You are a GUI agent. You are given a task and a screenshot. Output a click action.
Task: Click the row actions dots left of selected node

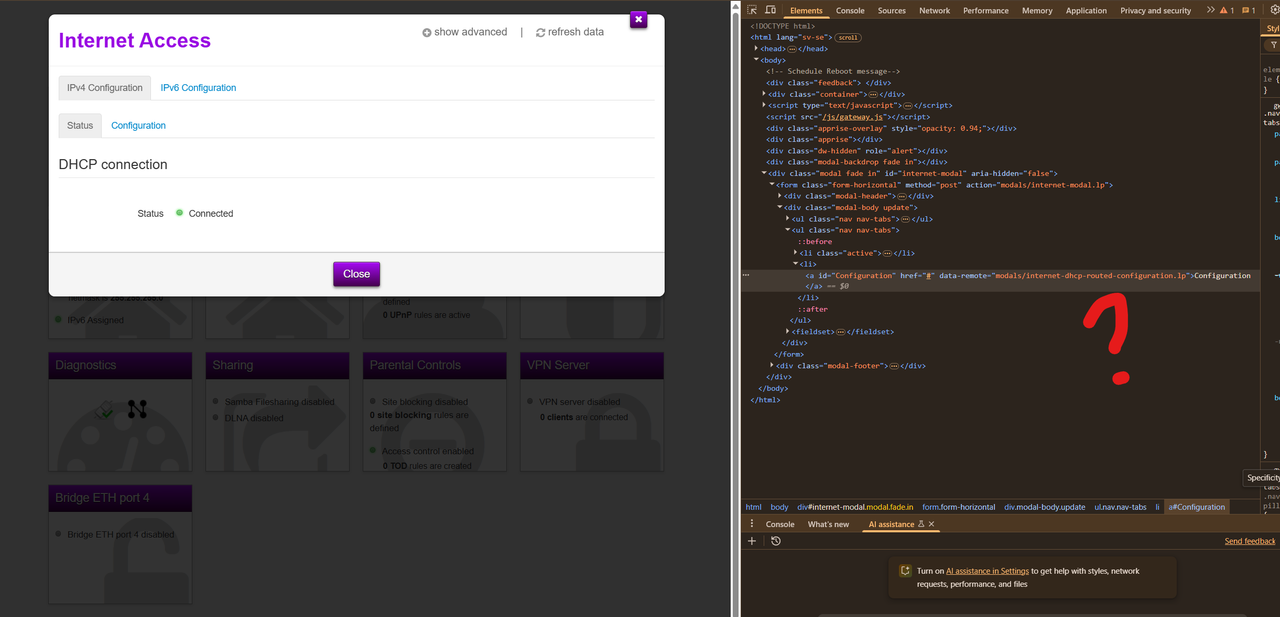pyautogui.click(x=746, y=274)
